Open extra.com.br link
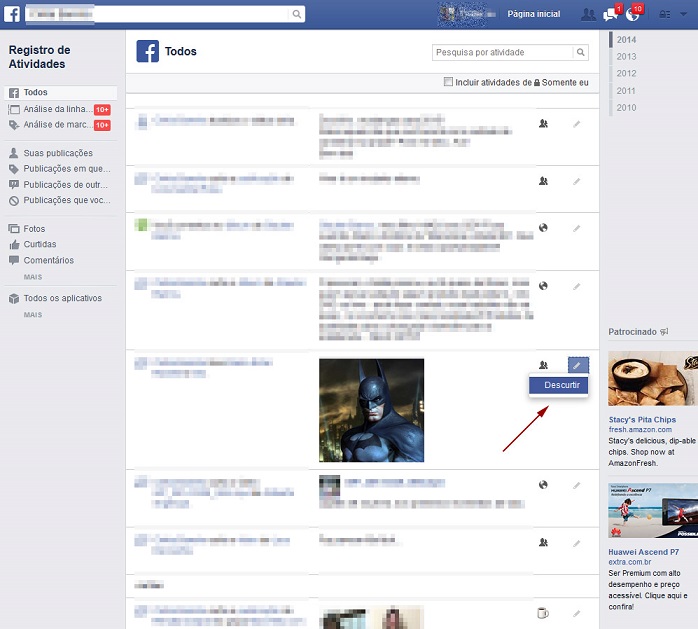 point(629,562)
